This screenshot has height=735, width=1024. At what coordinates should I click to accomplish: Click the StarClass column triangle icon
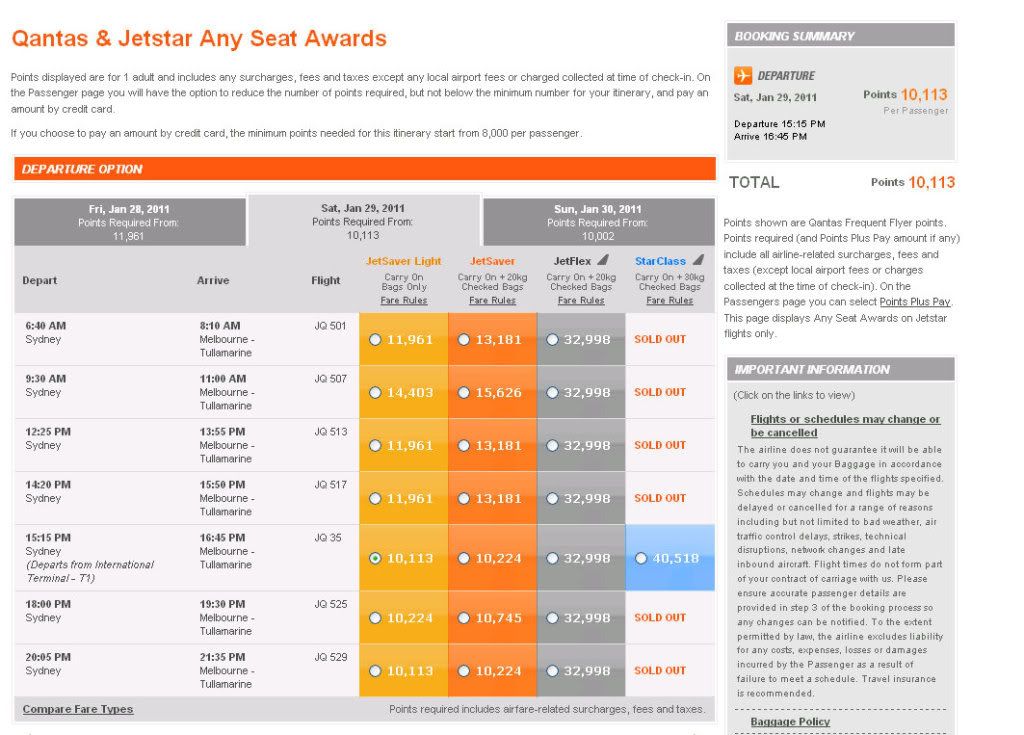(698, 259)
